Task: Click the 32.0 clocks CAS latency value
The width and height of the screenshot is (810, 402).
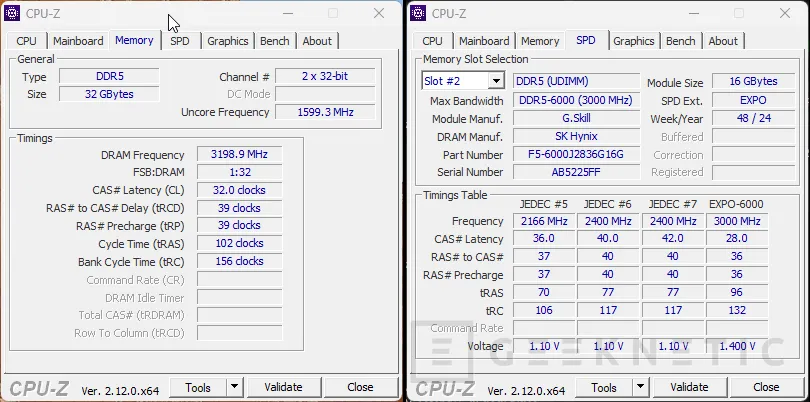Action: (x=240, y=190)
